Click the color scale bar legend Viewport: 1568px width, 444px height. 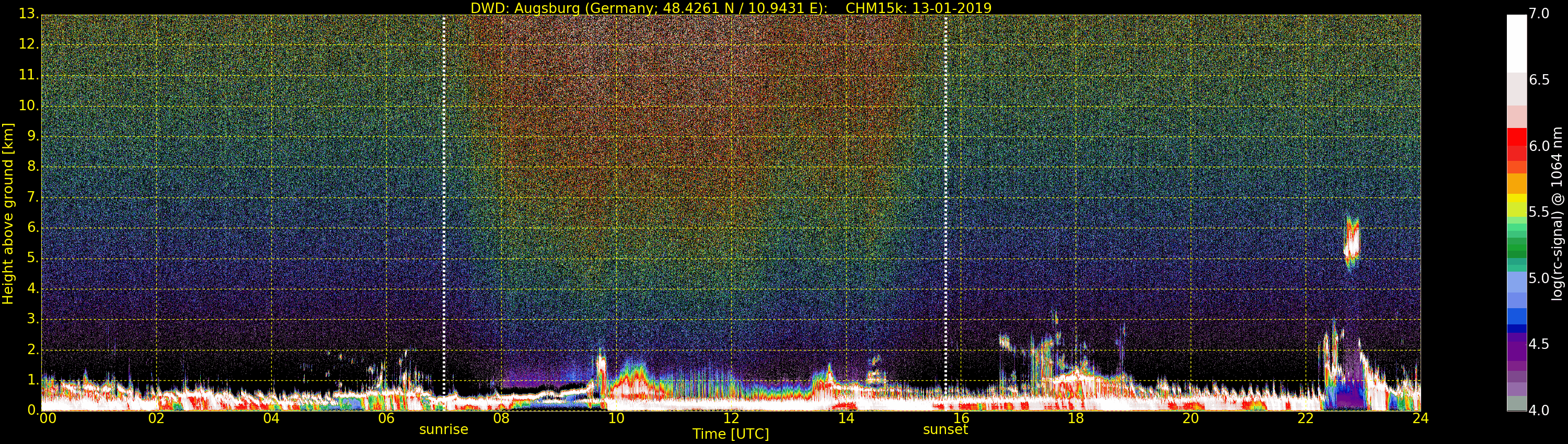tap(1516, 213)
